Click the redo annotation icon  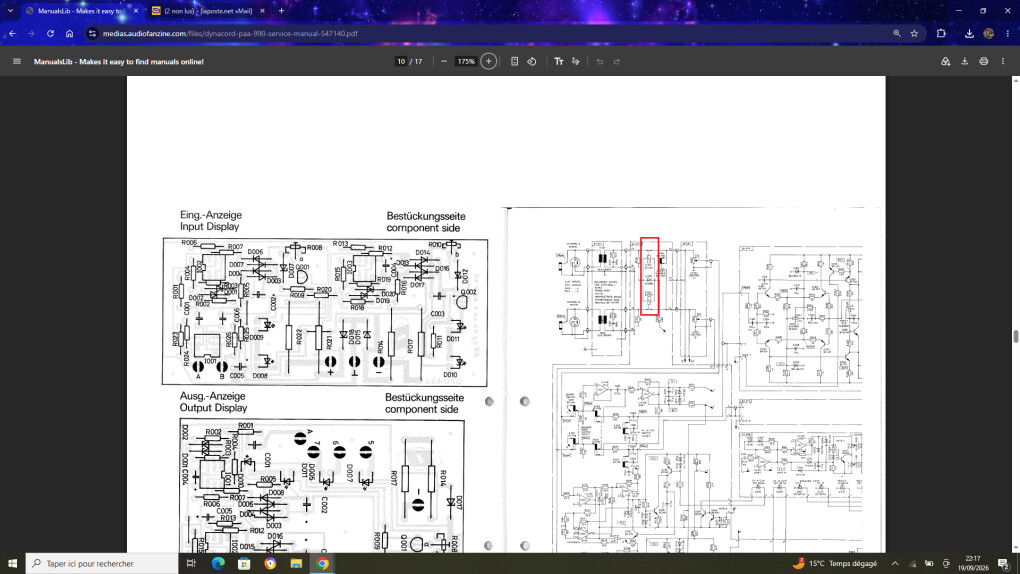[617, 61]
